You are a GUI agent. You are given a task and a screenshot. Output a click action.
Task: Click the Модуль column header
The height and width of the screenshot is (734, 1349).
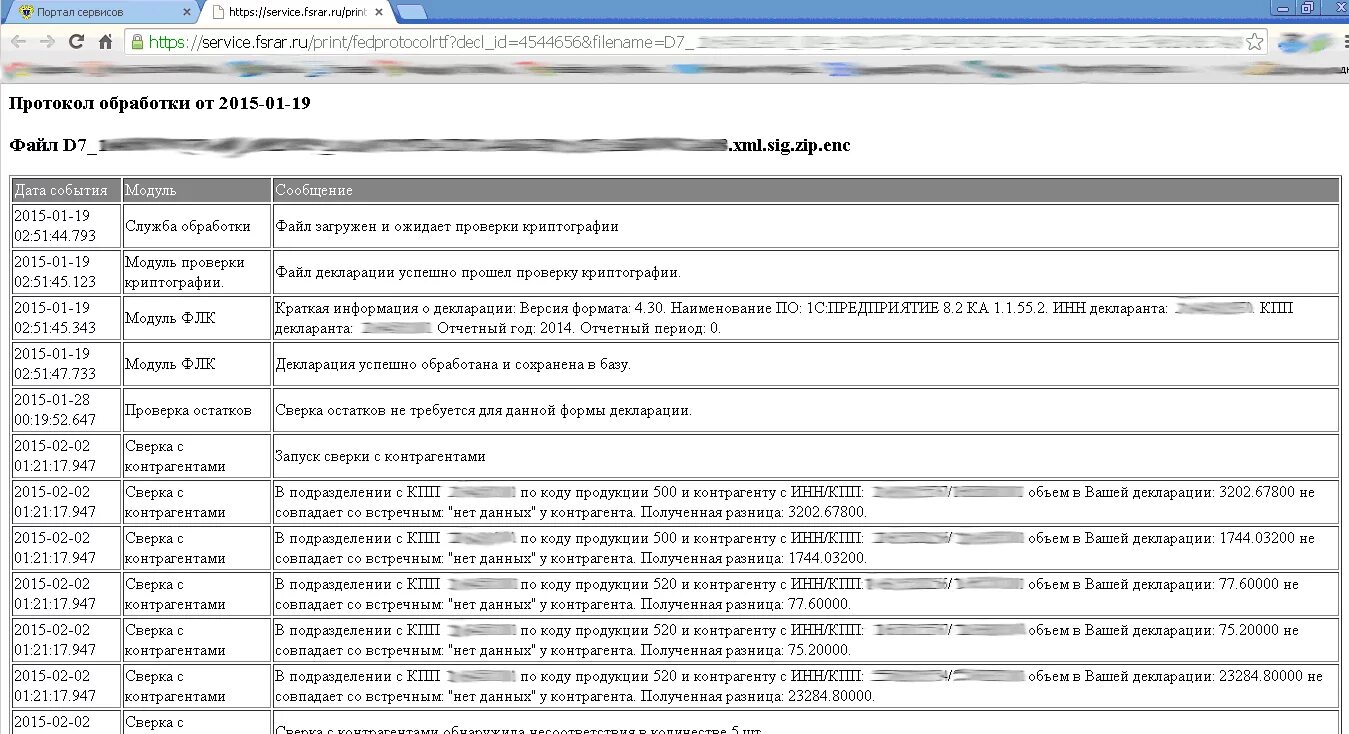[x=197, y=190]
